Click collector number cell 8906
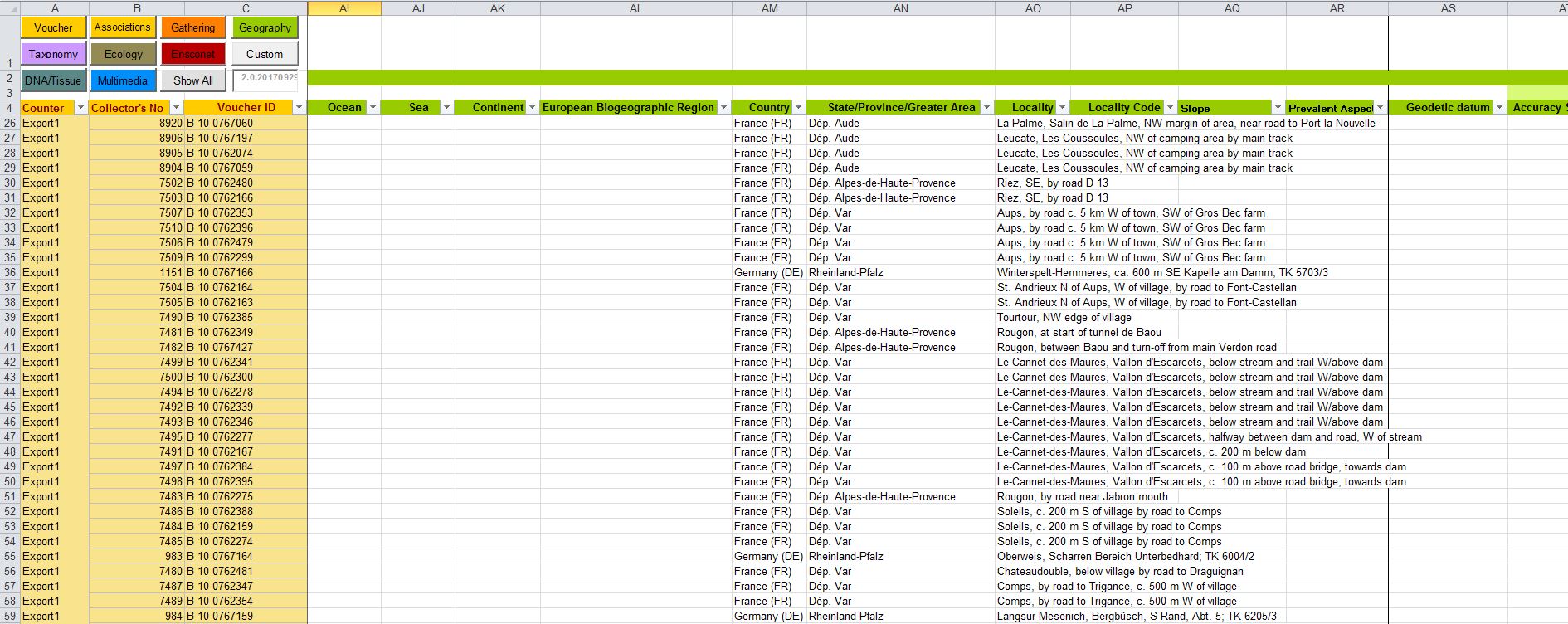Image resolution: width=1568 pixels, height=624 pixels. click(137, 138)
